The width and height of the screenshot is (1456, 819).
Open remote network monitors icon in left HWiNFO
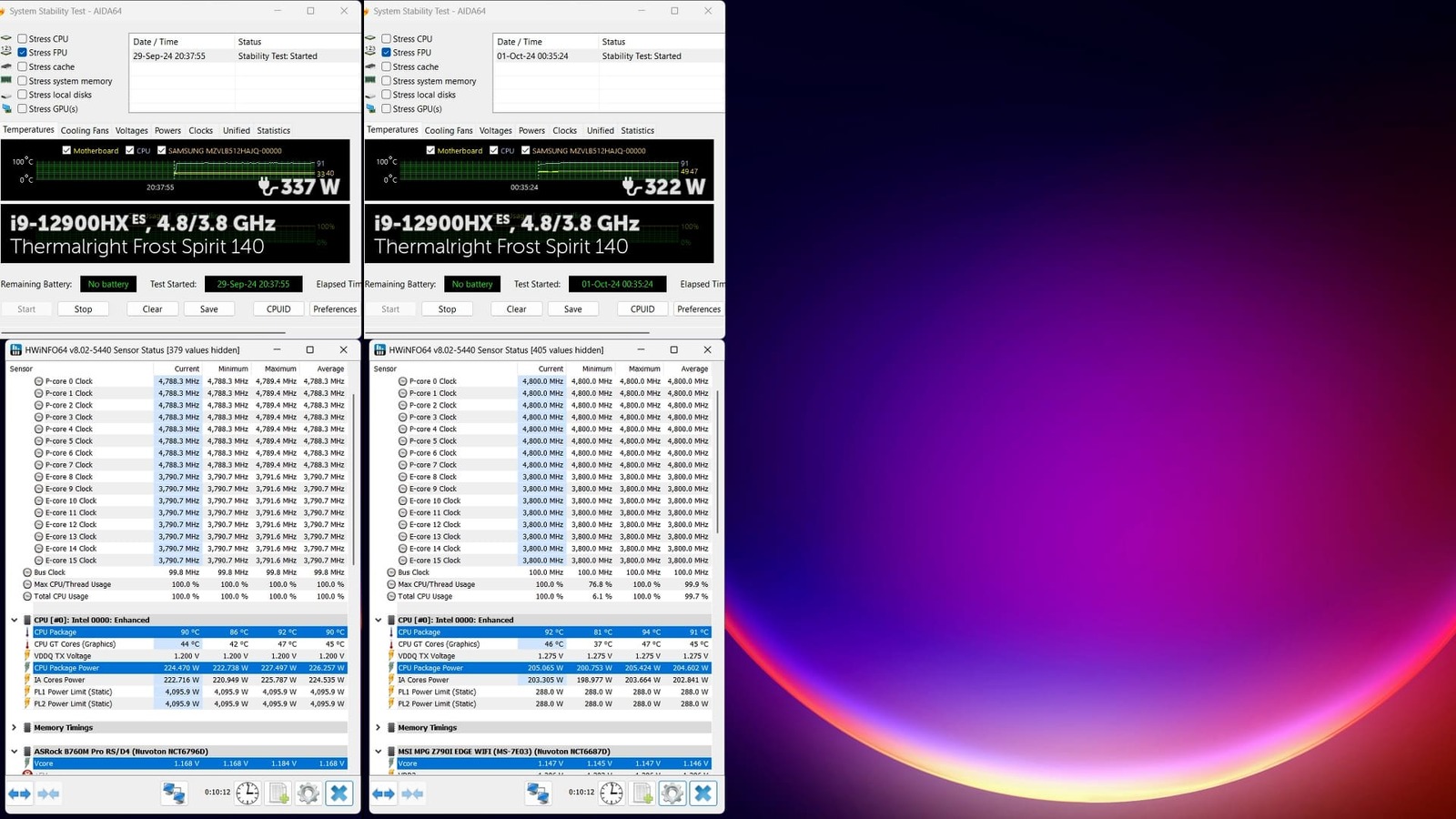coord(174,794)
